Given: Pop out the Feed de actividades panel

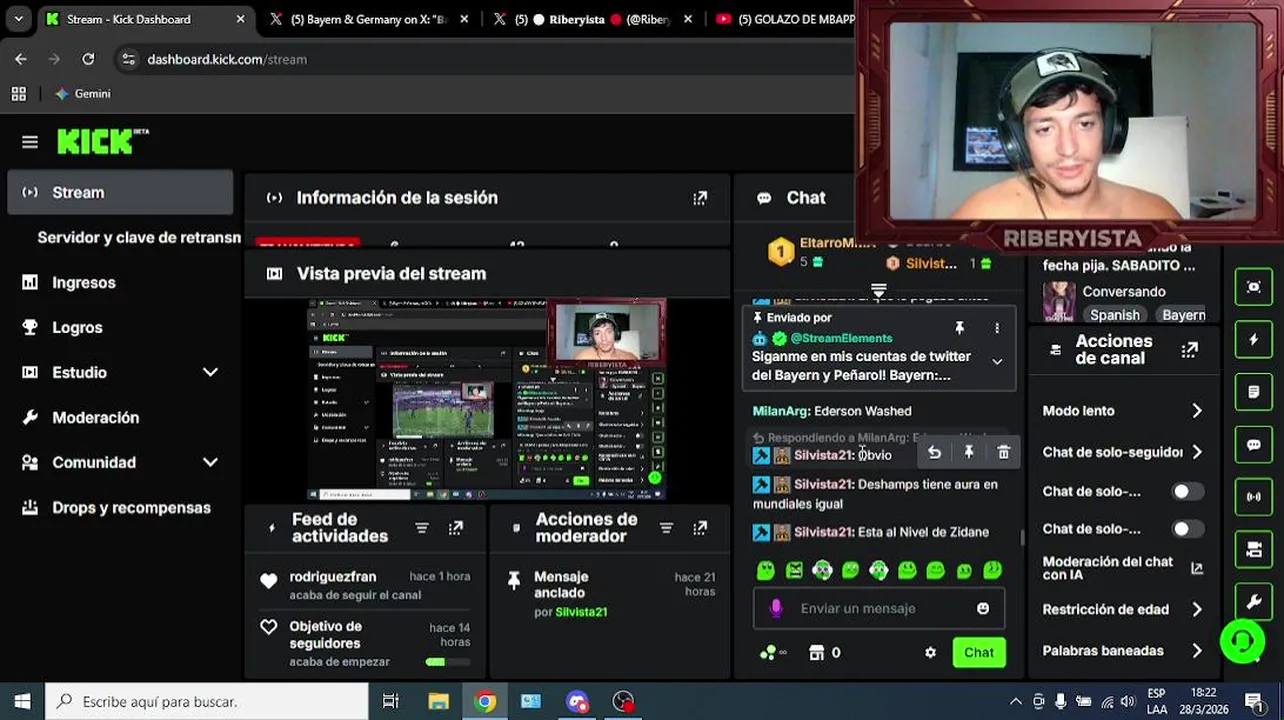Looking at the screenshot, I should (x=456, y=528).
